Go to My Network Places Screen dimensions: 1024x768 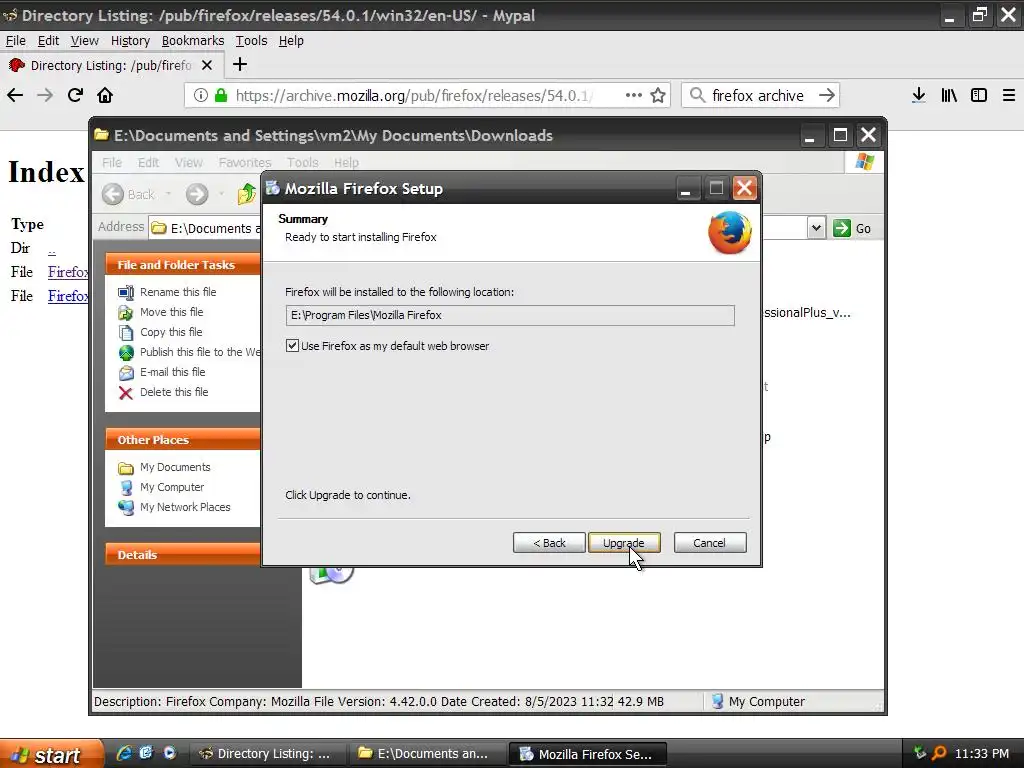(185, 507)
